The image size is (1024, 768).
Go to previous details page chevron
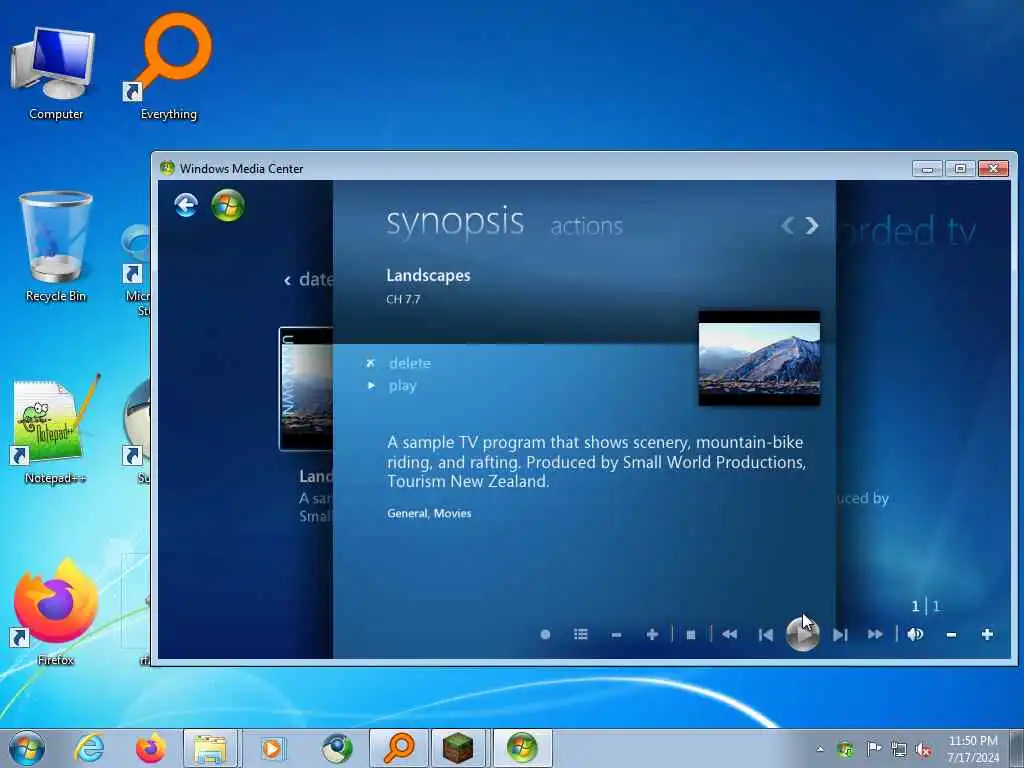click(x=788, y=226)
